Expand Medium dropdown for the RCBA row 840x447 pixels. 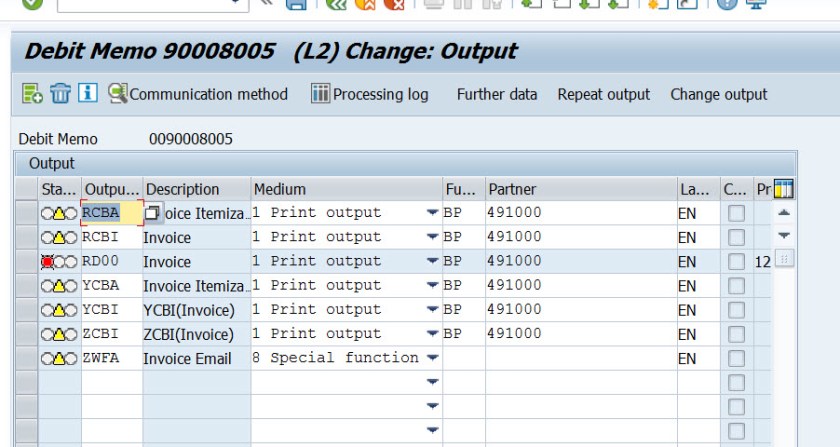432,213
